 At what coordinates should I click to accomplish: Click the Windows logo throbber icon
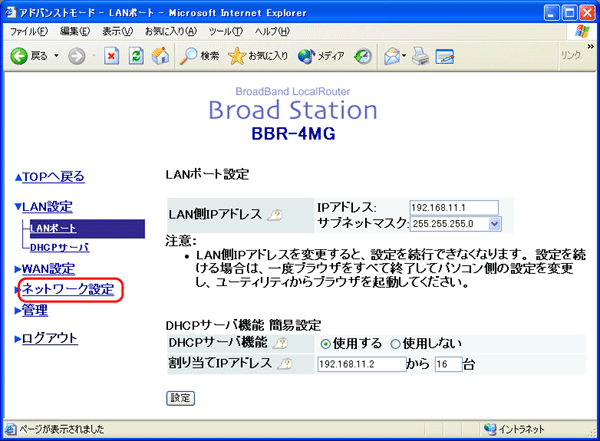click(582, 32)
